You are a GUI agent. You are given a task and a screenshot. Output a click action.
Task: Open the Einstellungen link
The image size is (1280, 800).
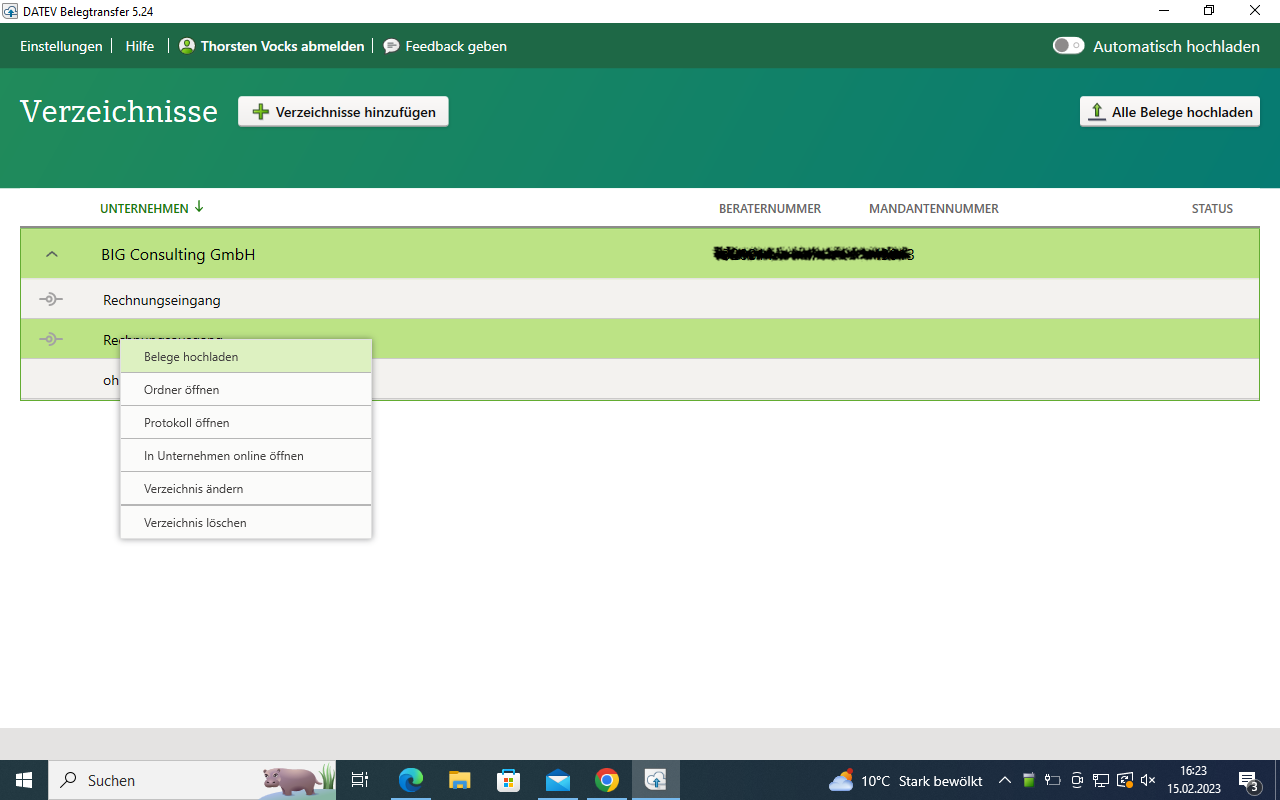tap(61, 46)
